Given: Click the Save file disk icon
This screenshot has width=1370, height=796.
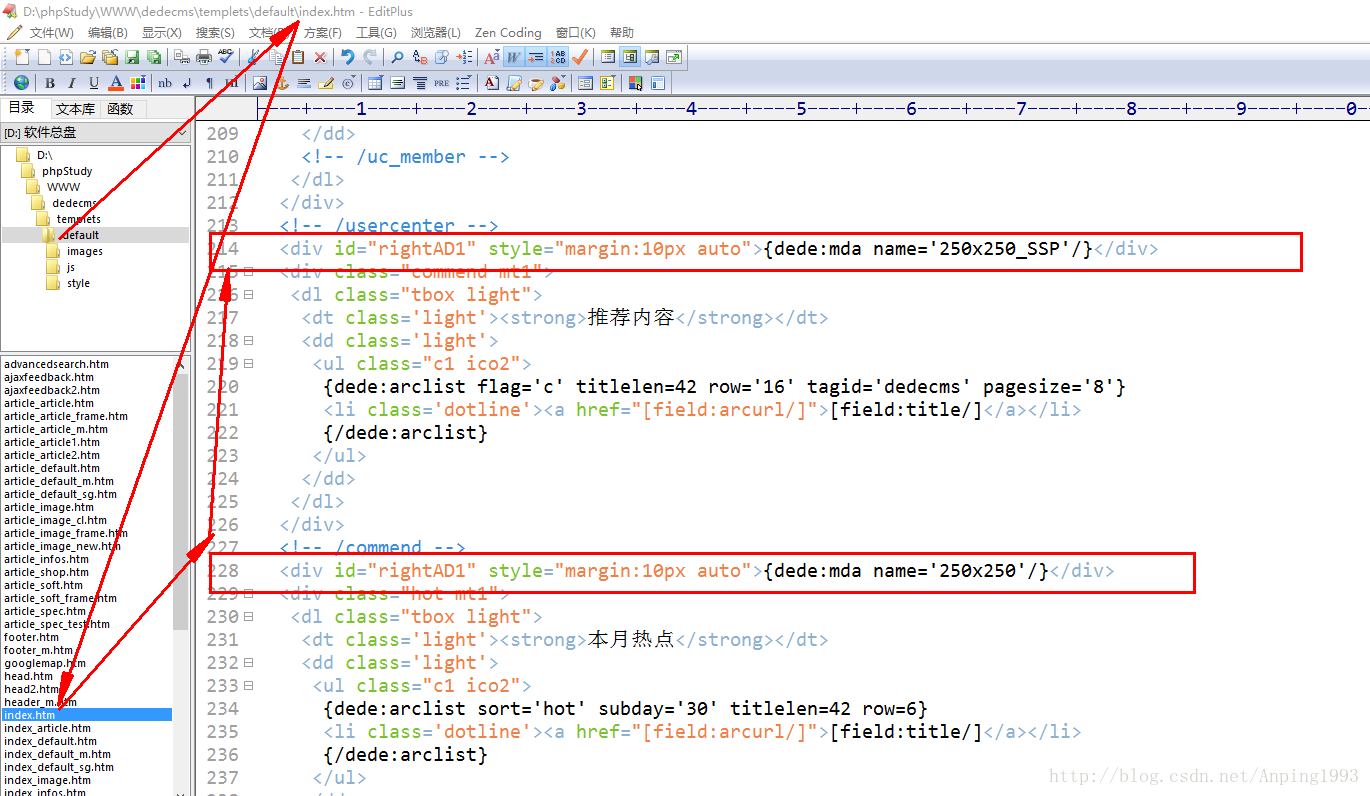Looking at the screenshot, I should tap(132, 57).
